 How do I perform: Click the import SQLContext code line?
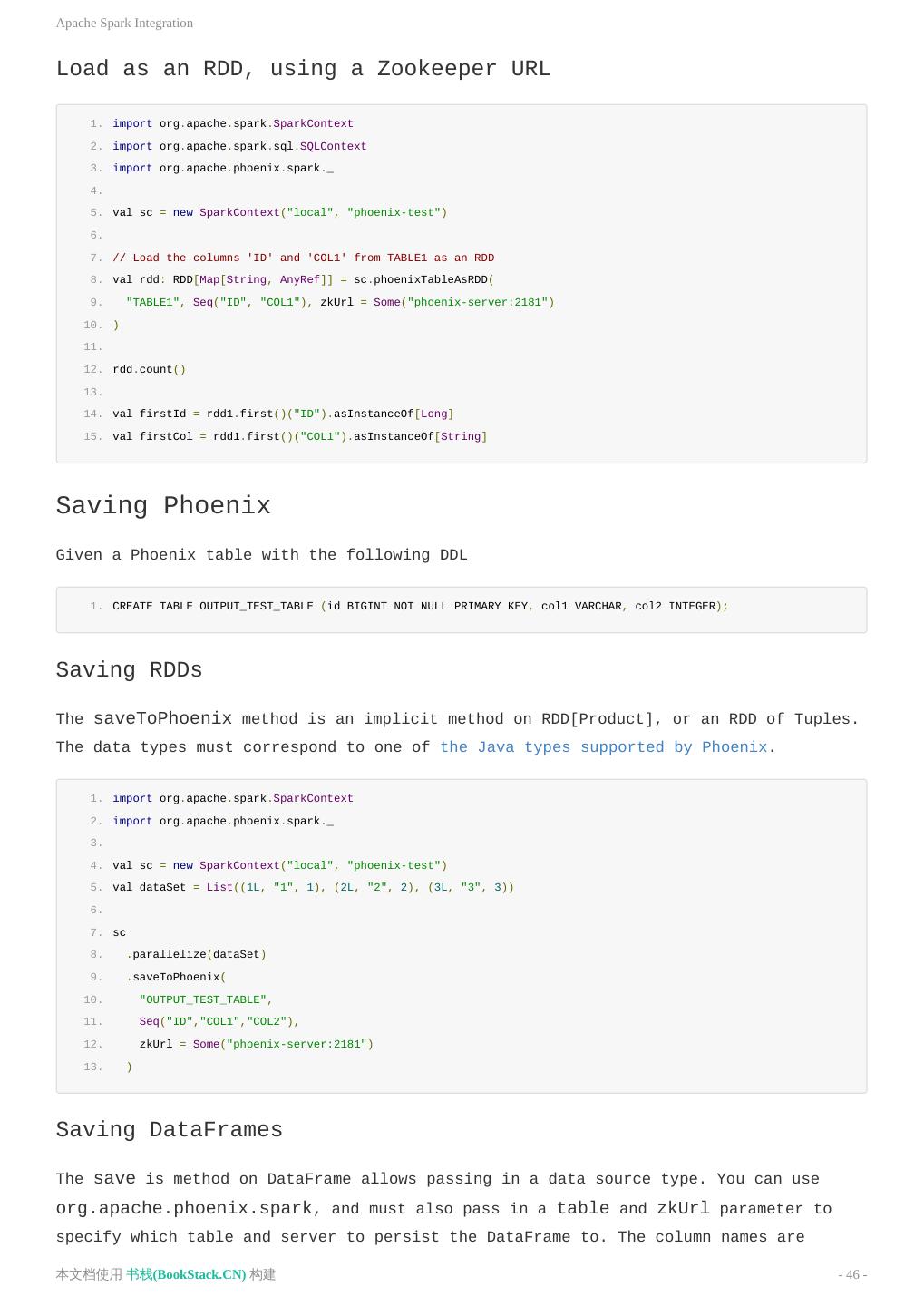click(239, 146)
